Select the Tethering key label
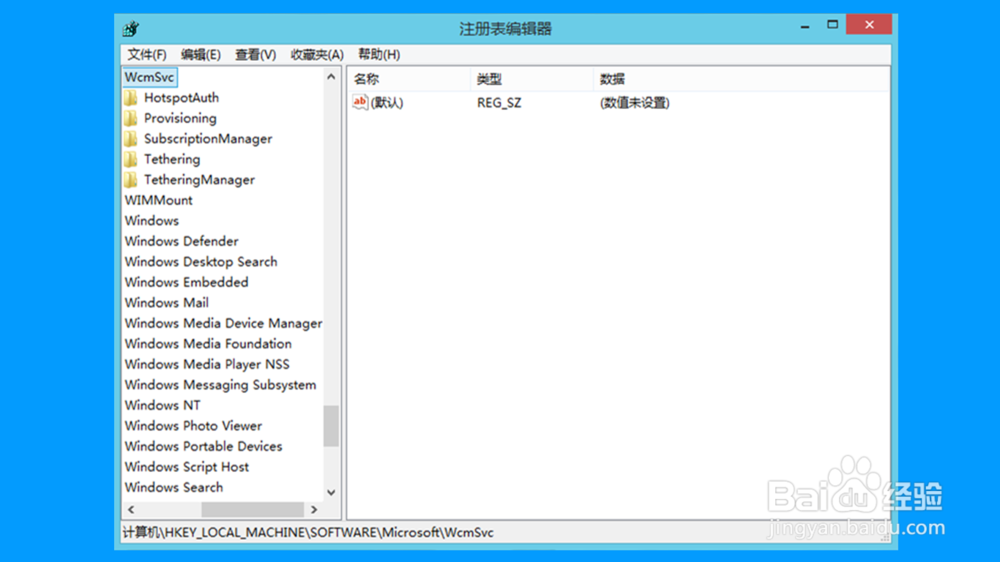Screen dimensions: 1000x562 tap(172, 159)
